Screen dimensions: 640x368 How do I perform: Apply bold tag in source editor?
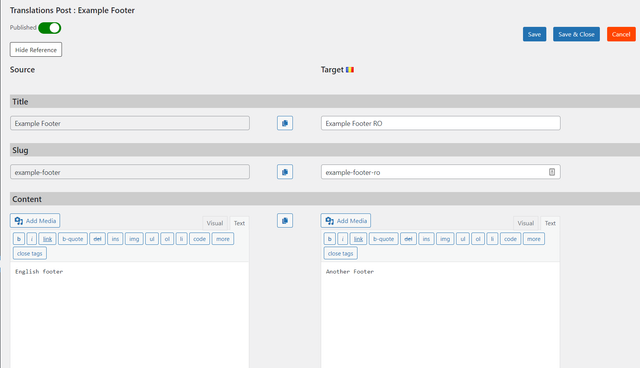tap(19, 239)
